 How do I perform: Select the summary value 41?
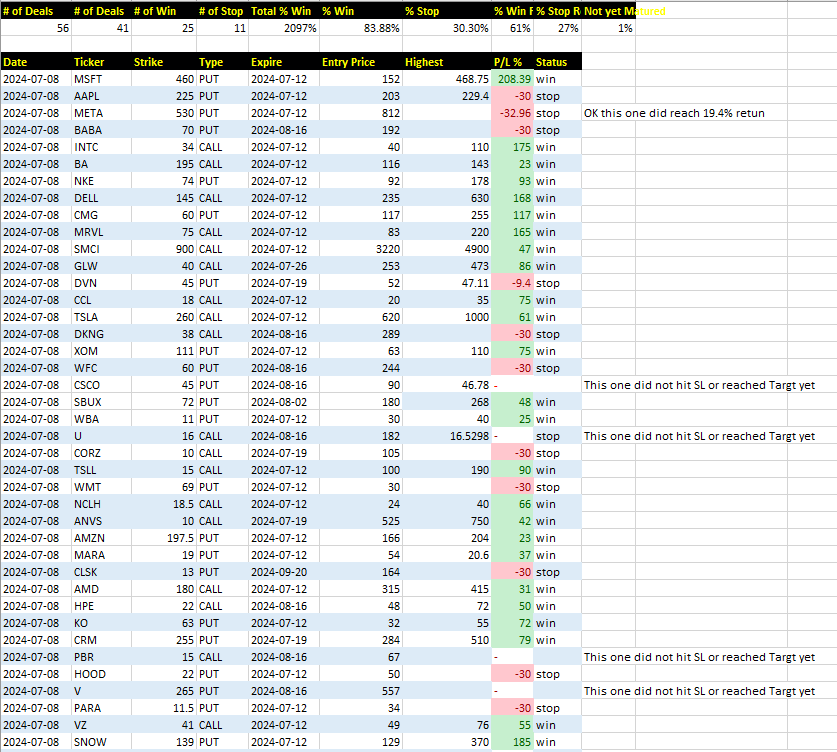click(101, 28)
